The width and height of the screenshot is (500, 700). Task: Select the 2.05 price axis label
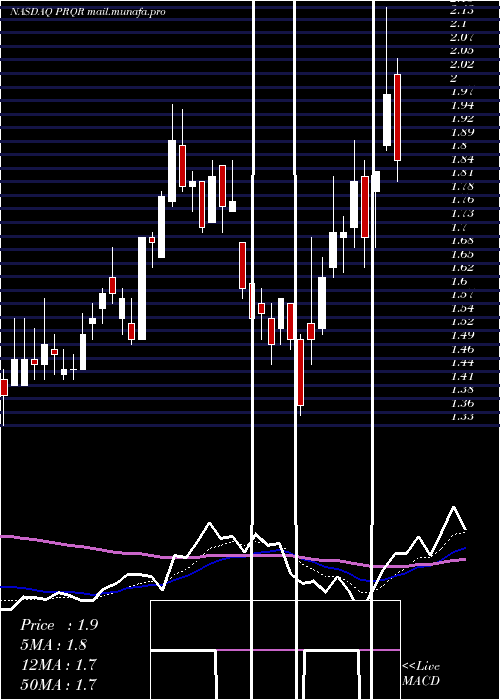[x=462, y=50]
